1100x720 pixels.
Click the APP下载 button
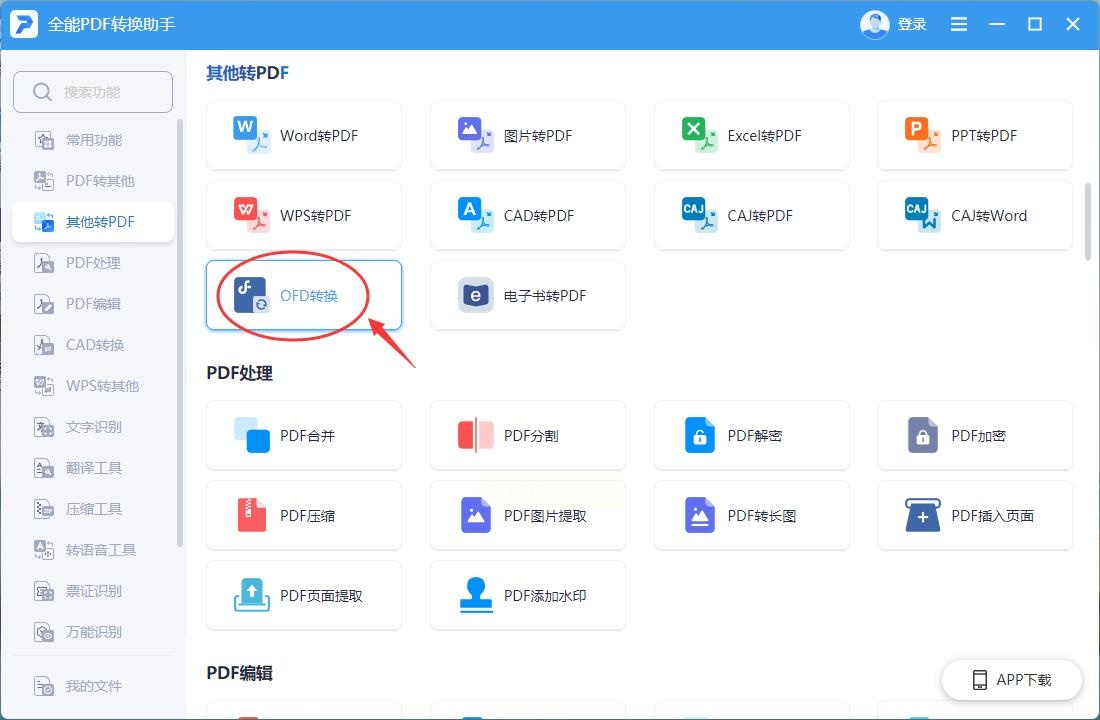click(1012, 679)
